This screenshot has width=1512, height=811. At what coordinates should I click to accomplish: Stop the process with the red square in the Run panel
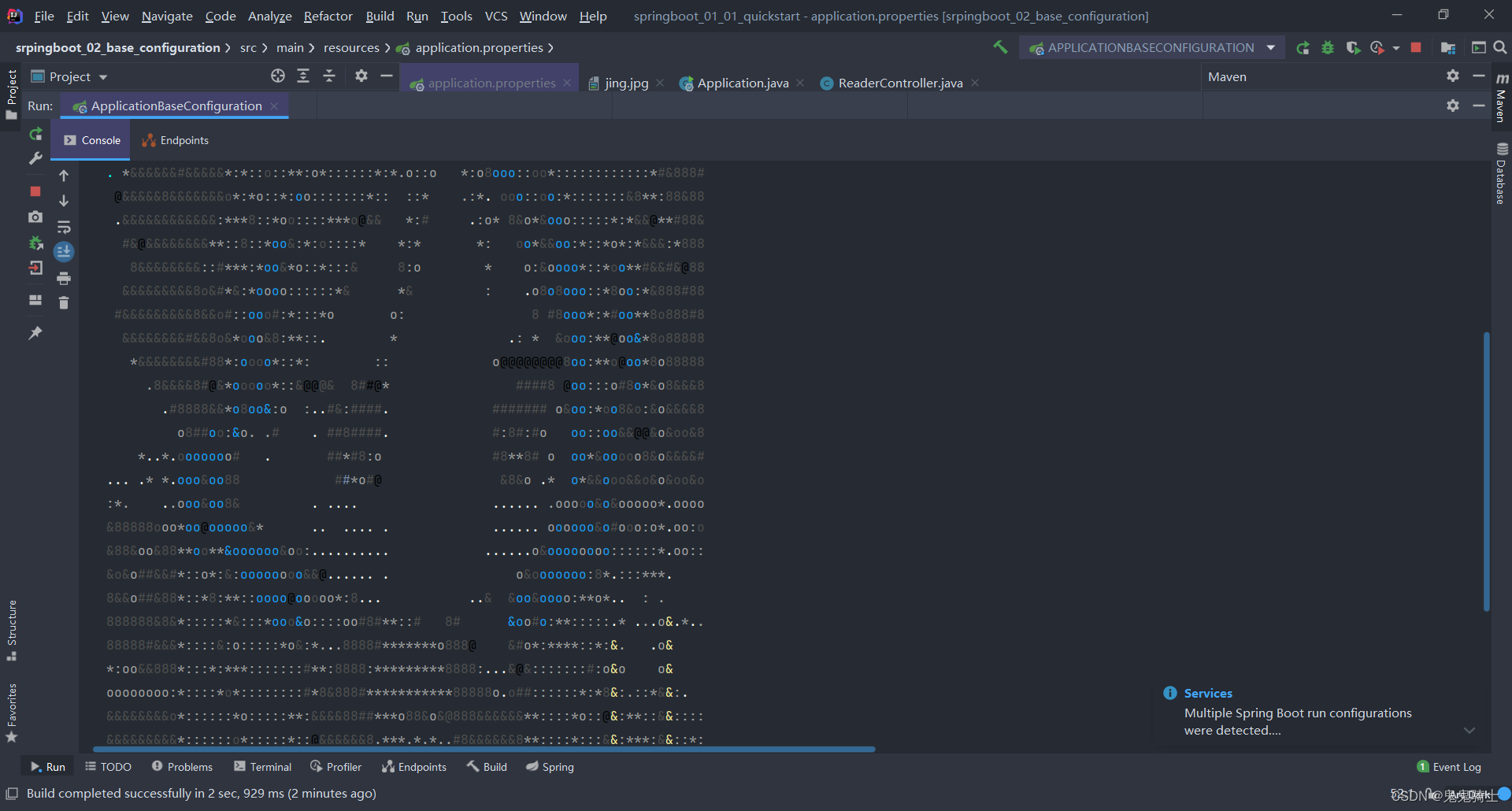tap(35, 191)
